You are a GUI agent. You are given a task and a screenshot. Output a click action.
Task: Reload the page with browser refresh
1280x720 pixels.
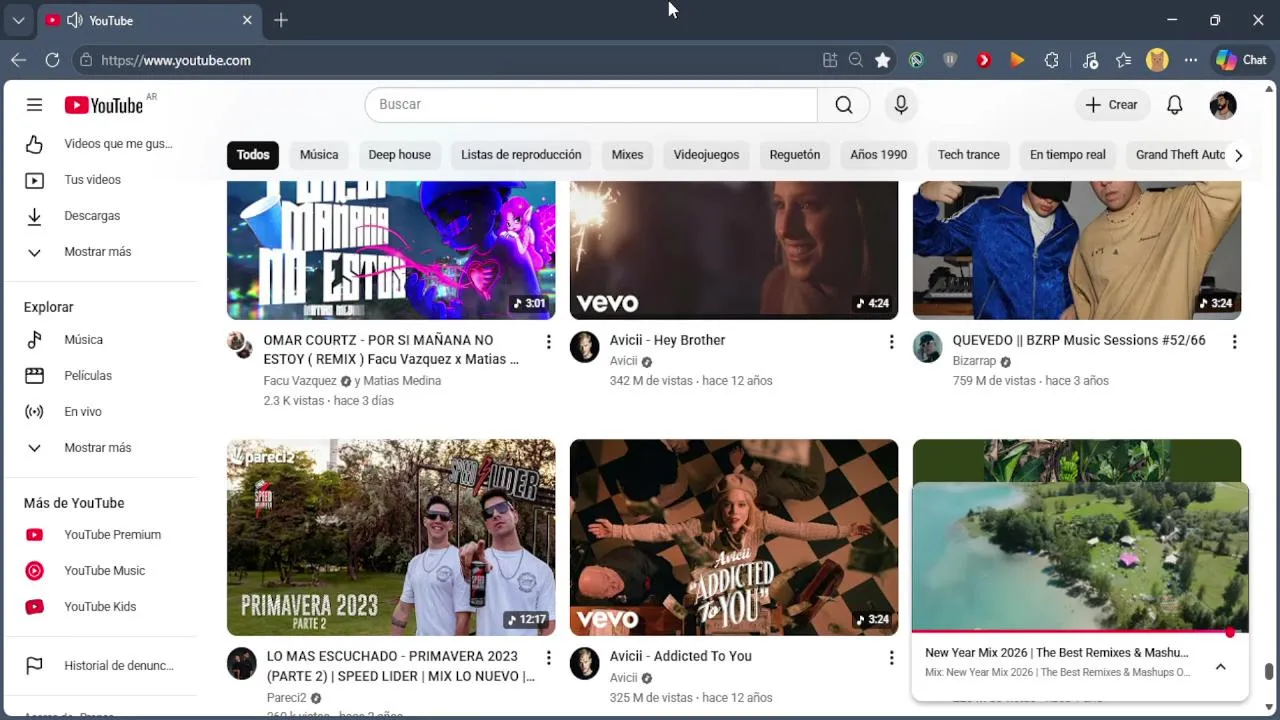[53, 60]
